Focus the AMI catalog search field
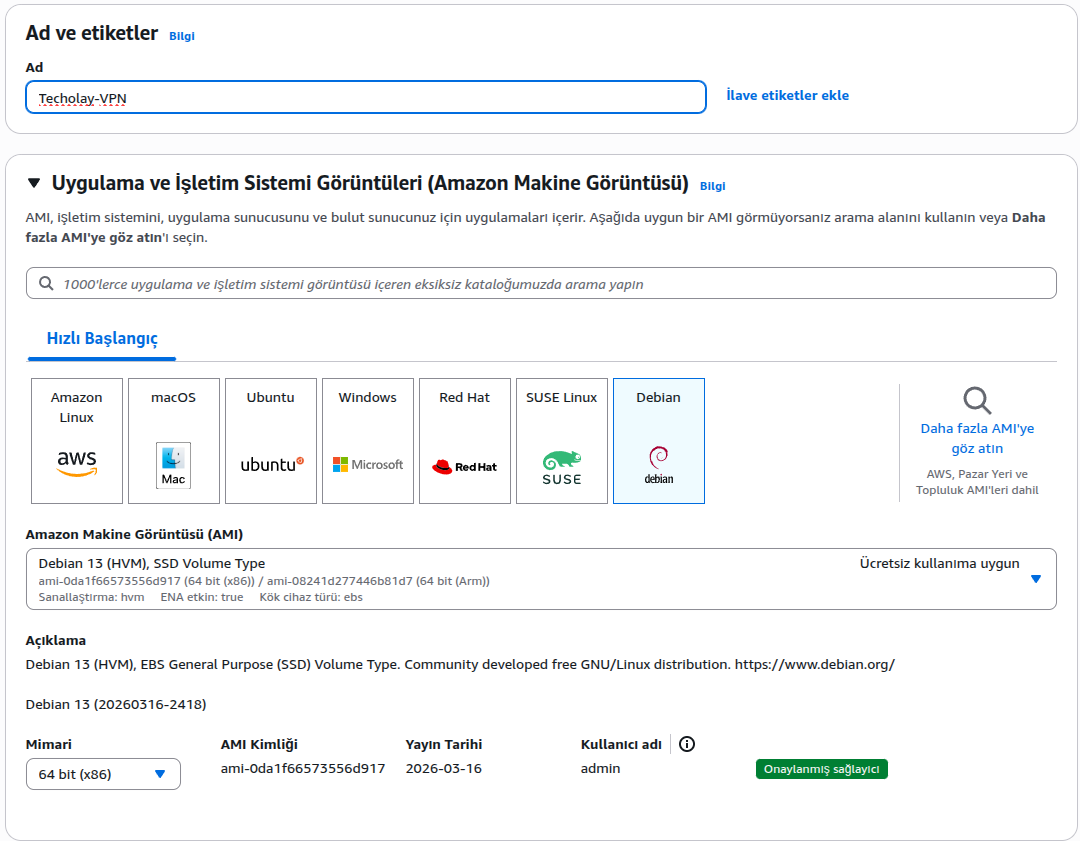The image size is (1080, 841). click(x=541, y=283)
